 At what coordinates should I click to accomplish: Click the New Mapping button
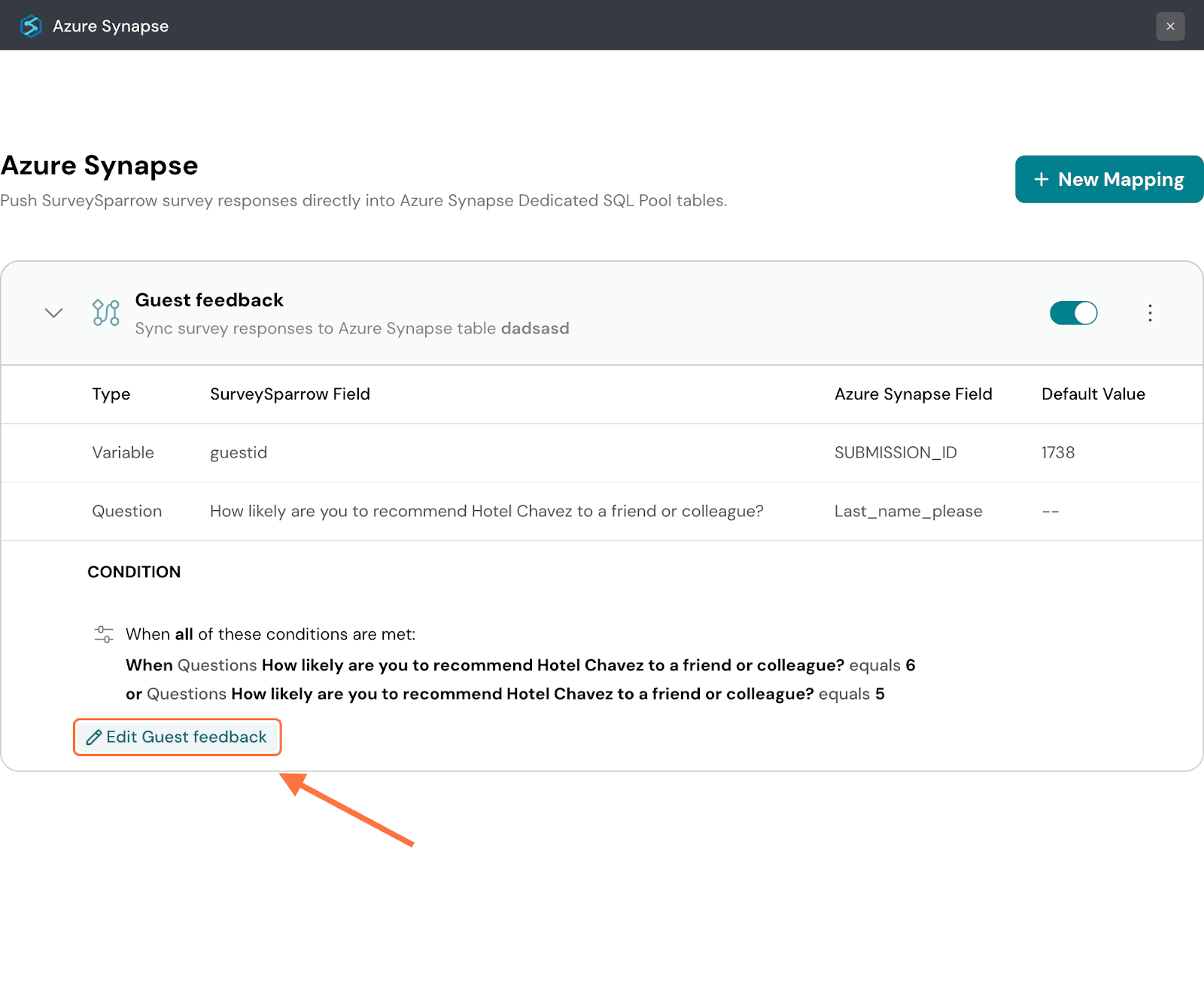1108,179
